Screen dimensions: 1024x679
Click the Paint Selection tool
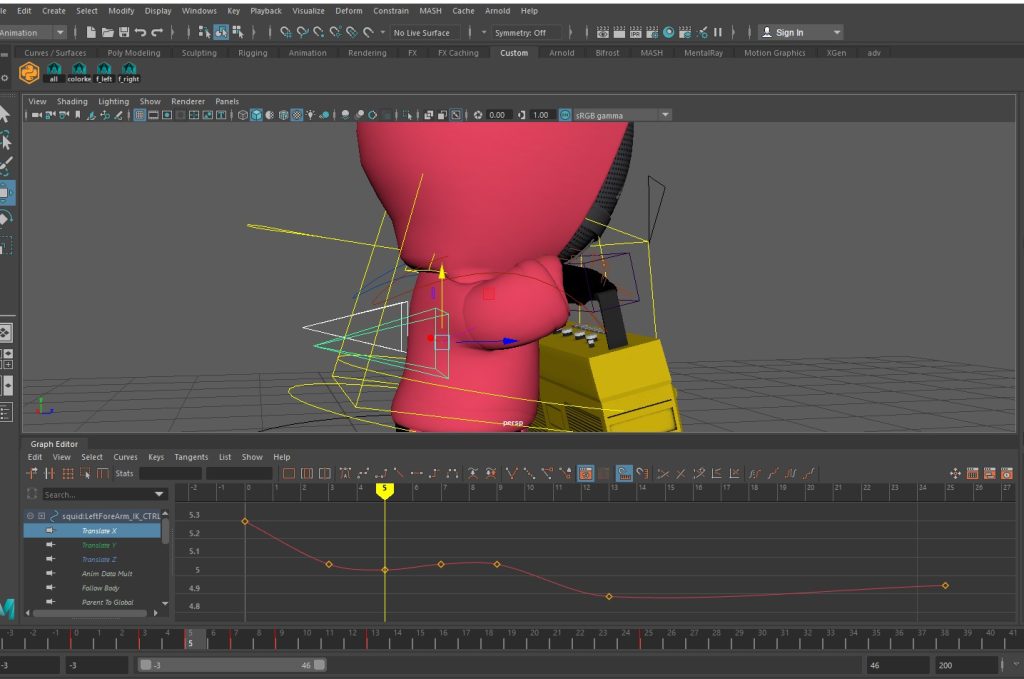[x=5, y=166]
